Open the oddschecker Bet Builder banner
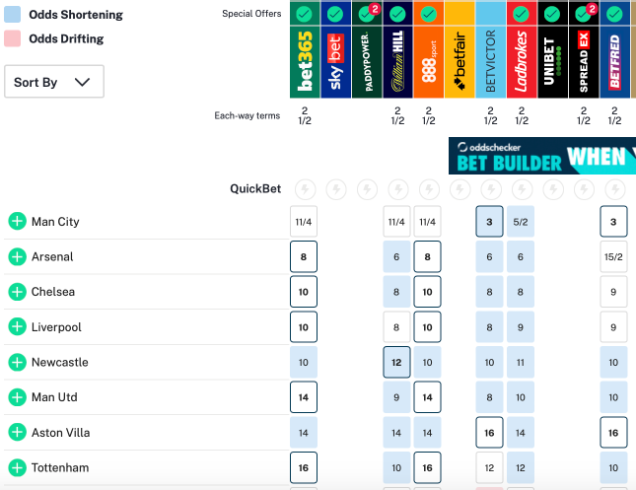Image resolution: width=636 pixels, height=490 pixels. [x=541, y=156]
